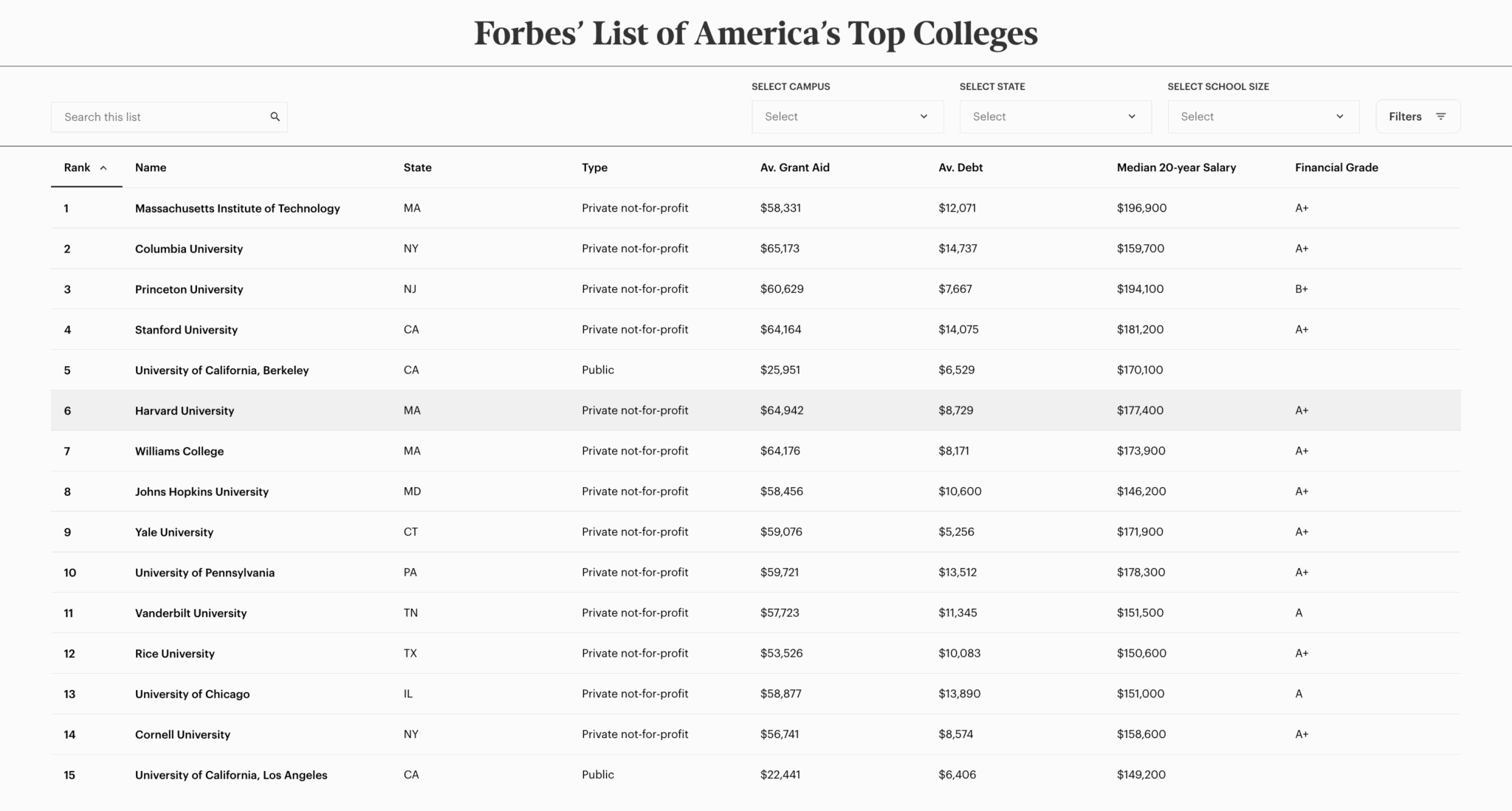Click the Cornell University row

[182, 734]
